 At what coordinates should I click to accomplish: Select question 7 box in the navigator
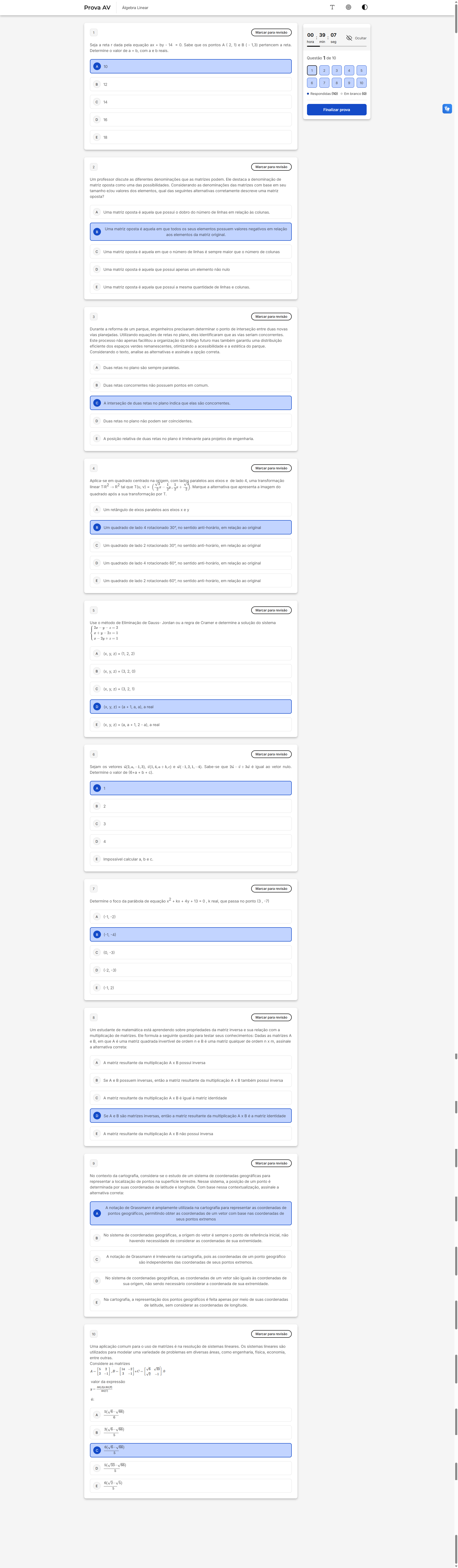point(324,83)
